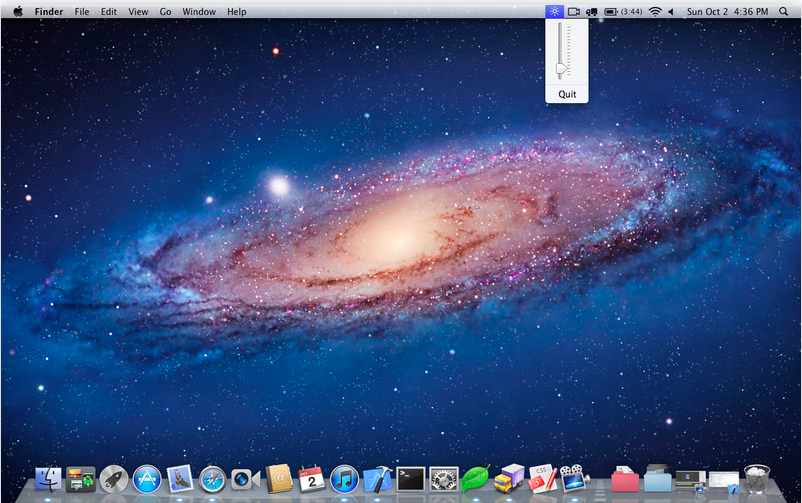
Task: Open FaceTime camera icon in Dock
Action: click(246, 479)
